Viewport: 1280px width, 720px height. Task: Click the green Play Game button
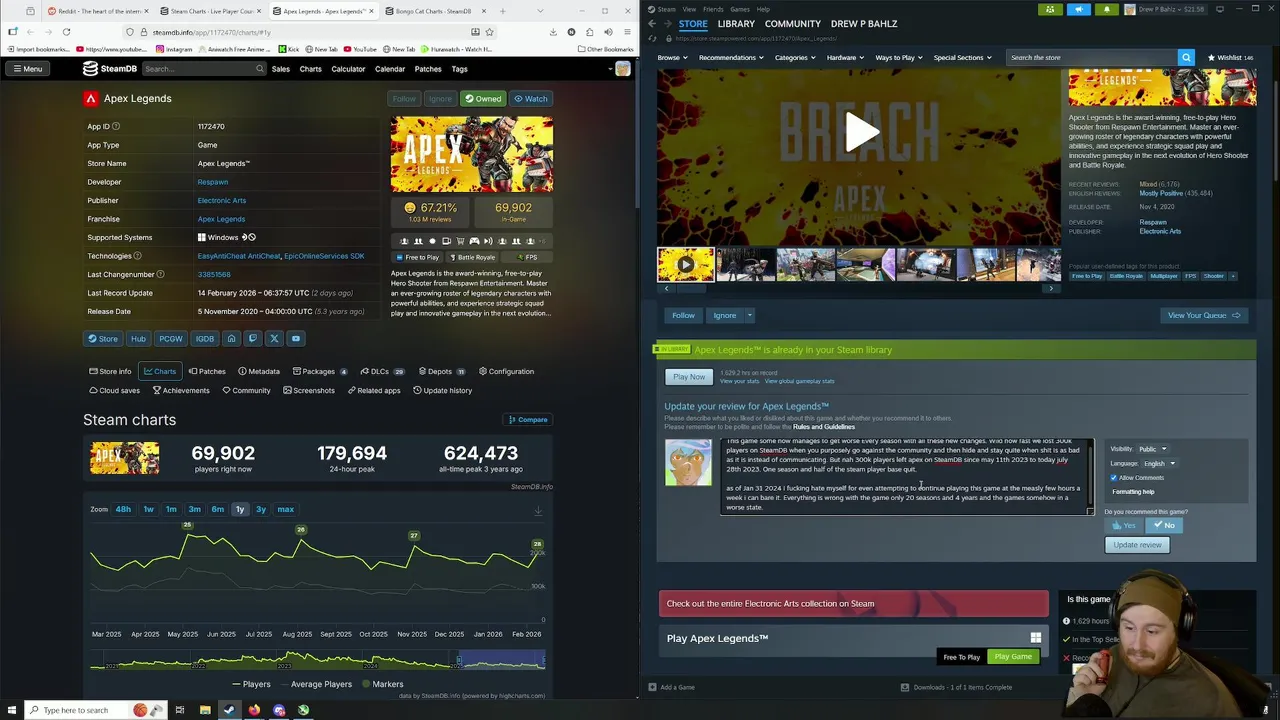[x=1012, y=657]
